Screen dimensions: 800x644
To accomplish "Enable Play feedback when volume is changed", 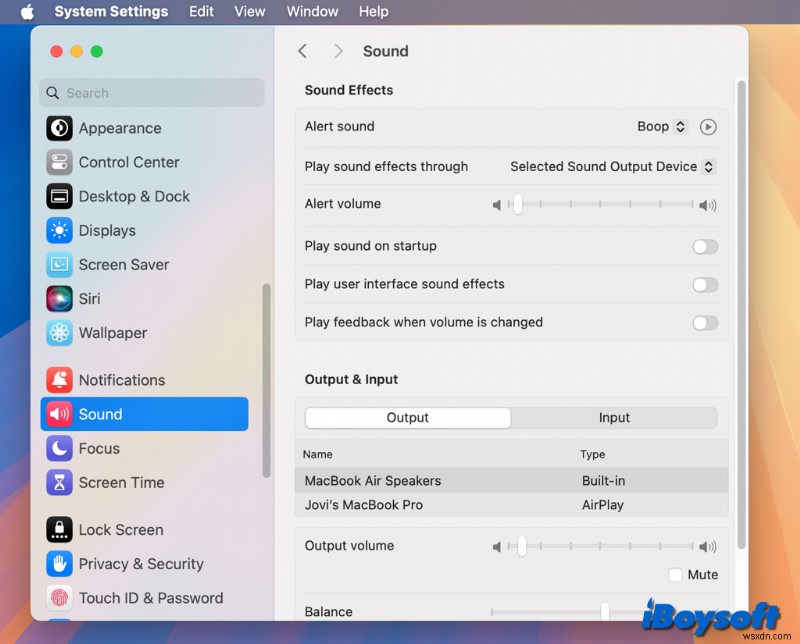I will click(705, 323).
